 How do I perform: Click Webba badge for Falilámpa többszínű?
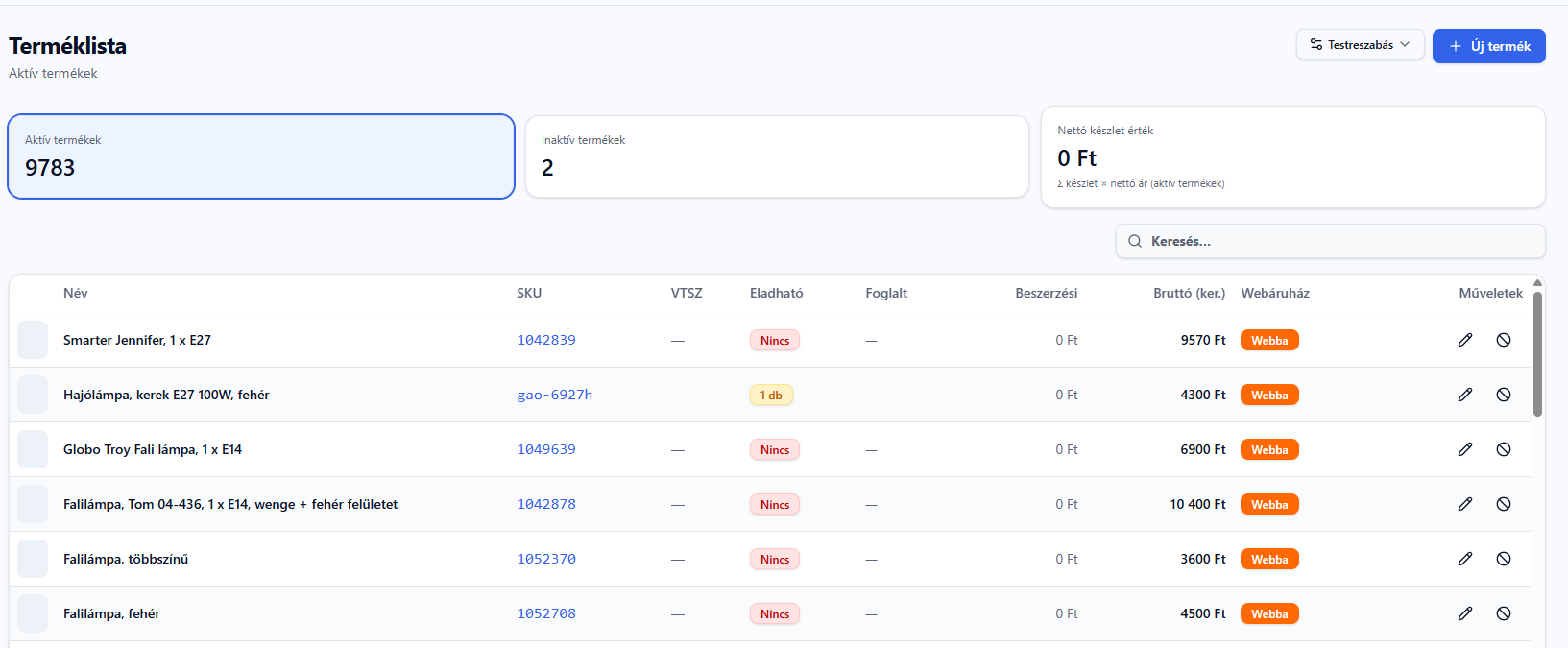click(x=1269, y=559)
